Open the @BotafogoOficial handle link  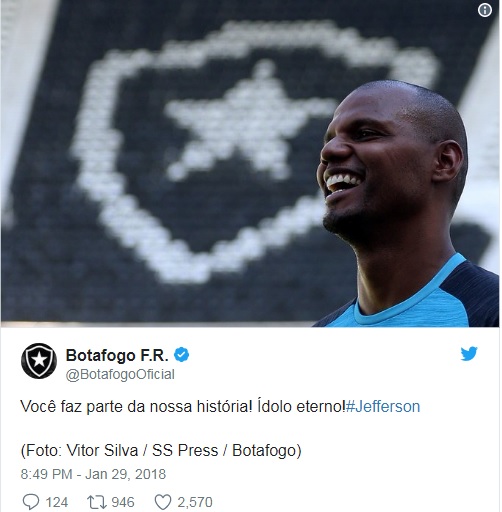[x=120, y=374]
